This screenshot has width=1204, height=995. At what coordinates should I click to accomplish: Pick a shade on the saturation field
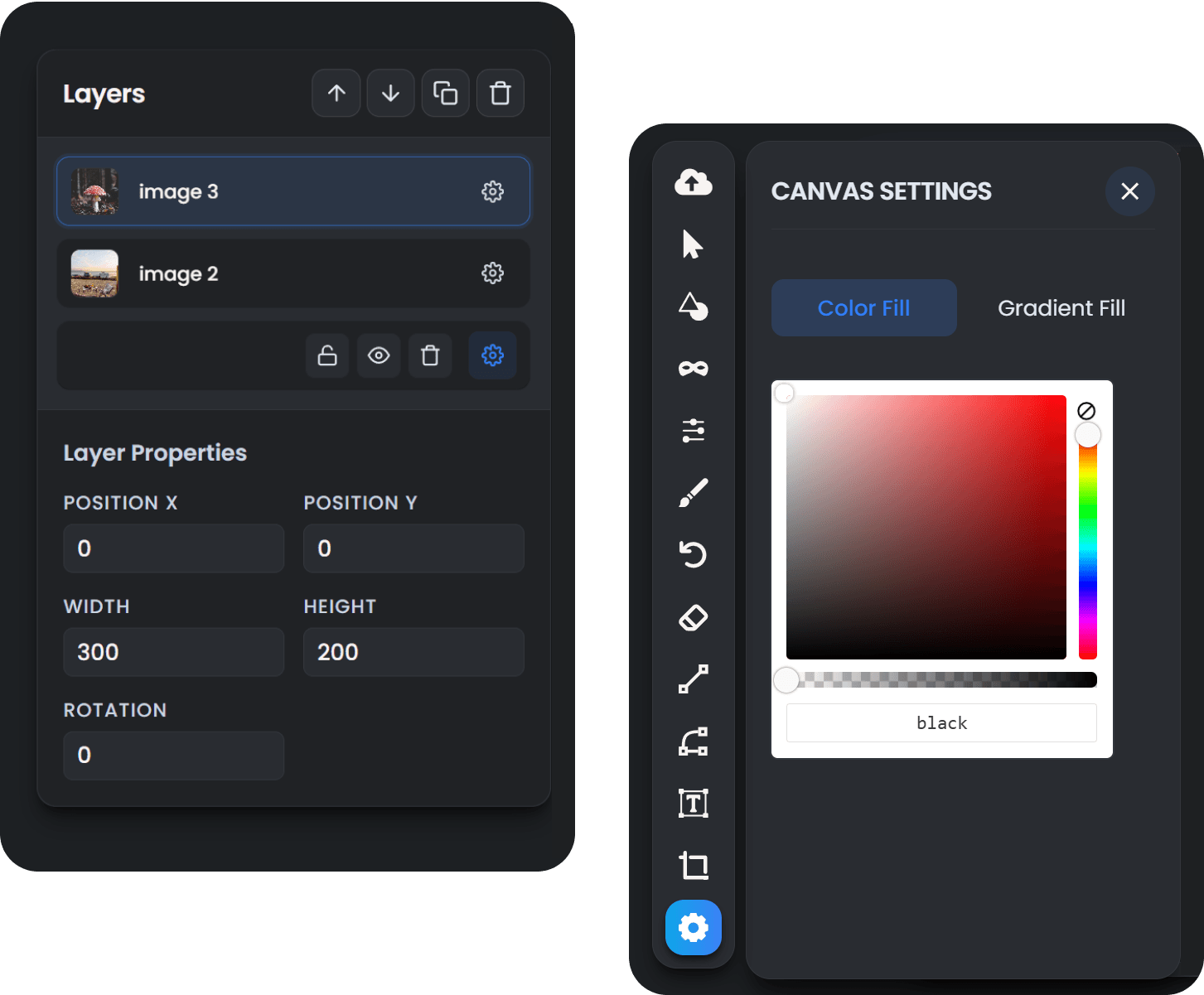coord(926,522)
